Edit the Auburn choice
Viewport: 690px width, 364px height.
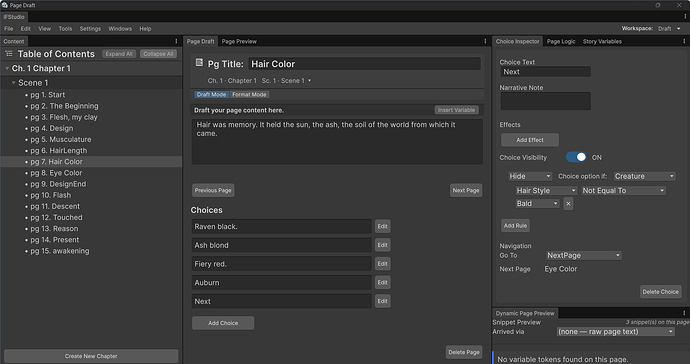[x=382, y=282]
